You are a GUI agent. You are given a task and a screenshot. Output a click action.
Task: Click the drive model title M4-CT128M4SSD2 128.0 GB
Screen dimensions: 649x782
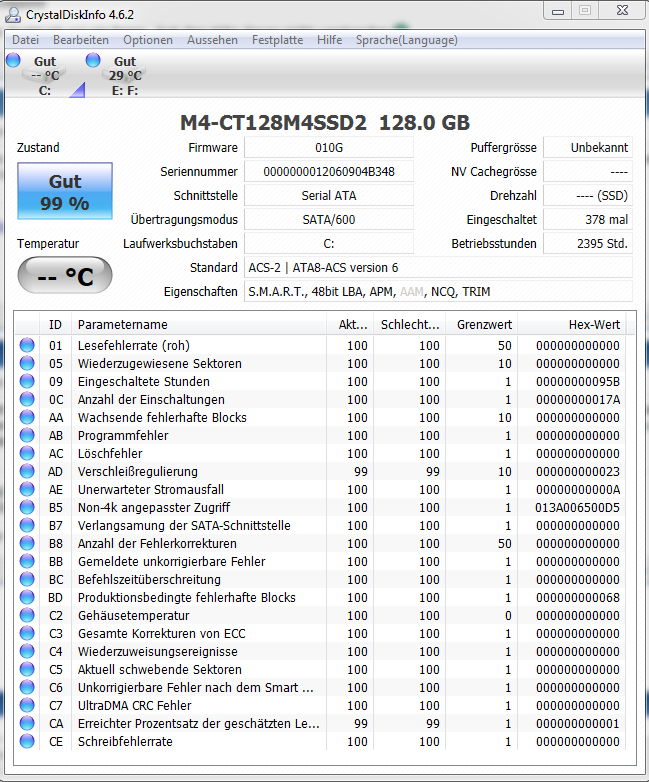[x=325, y=123]
